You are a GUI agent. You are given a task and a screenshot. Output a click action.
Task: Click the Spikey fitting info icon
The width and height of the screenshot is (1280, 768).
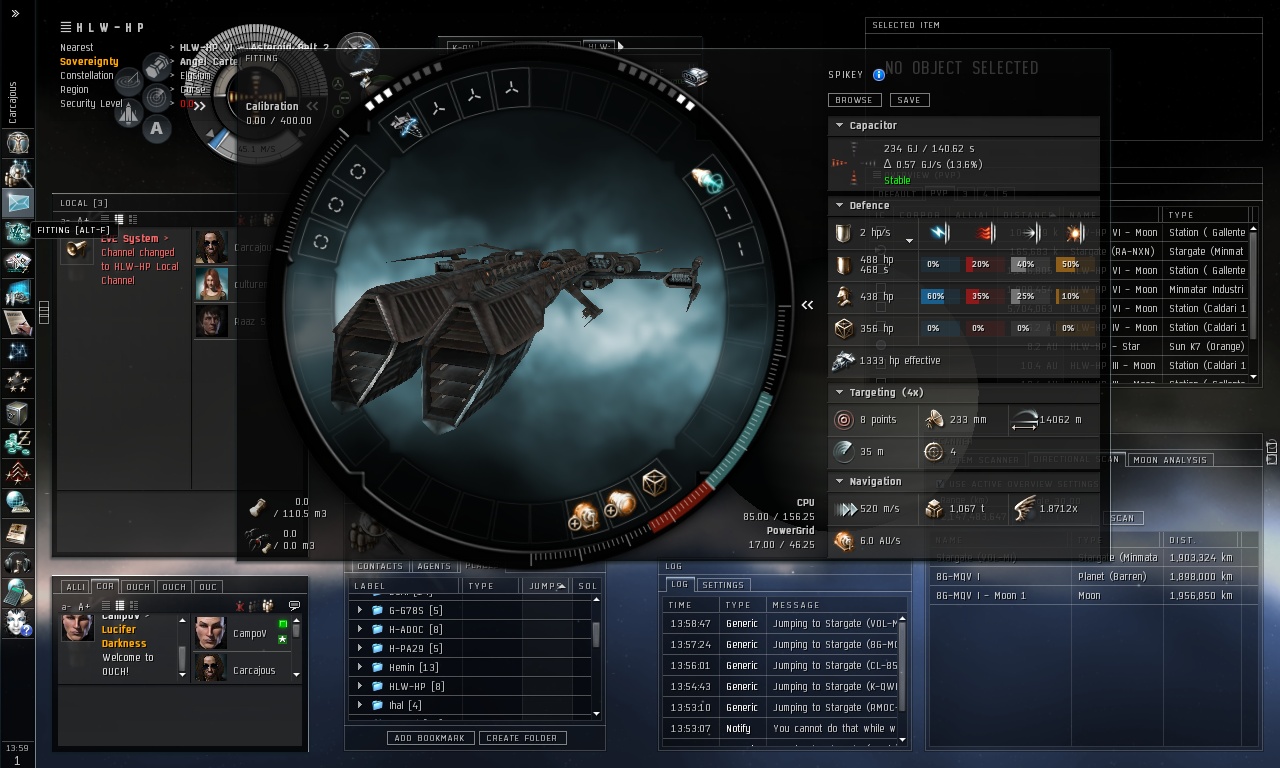click(879, 75)
